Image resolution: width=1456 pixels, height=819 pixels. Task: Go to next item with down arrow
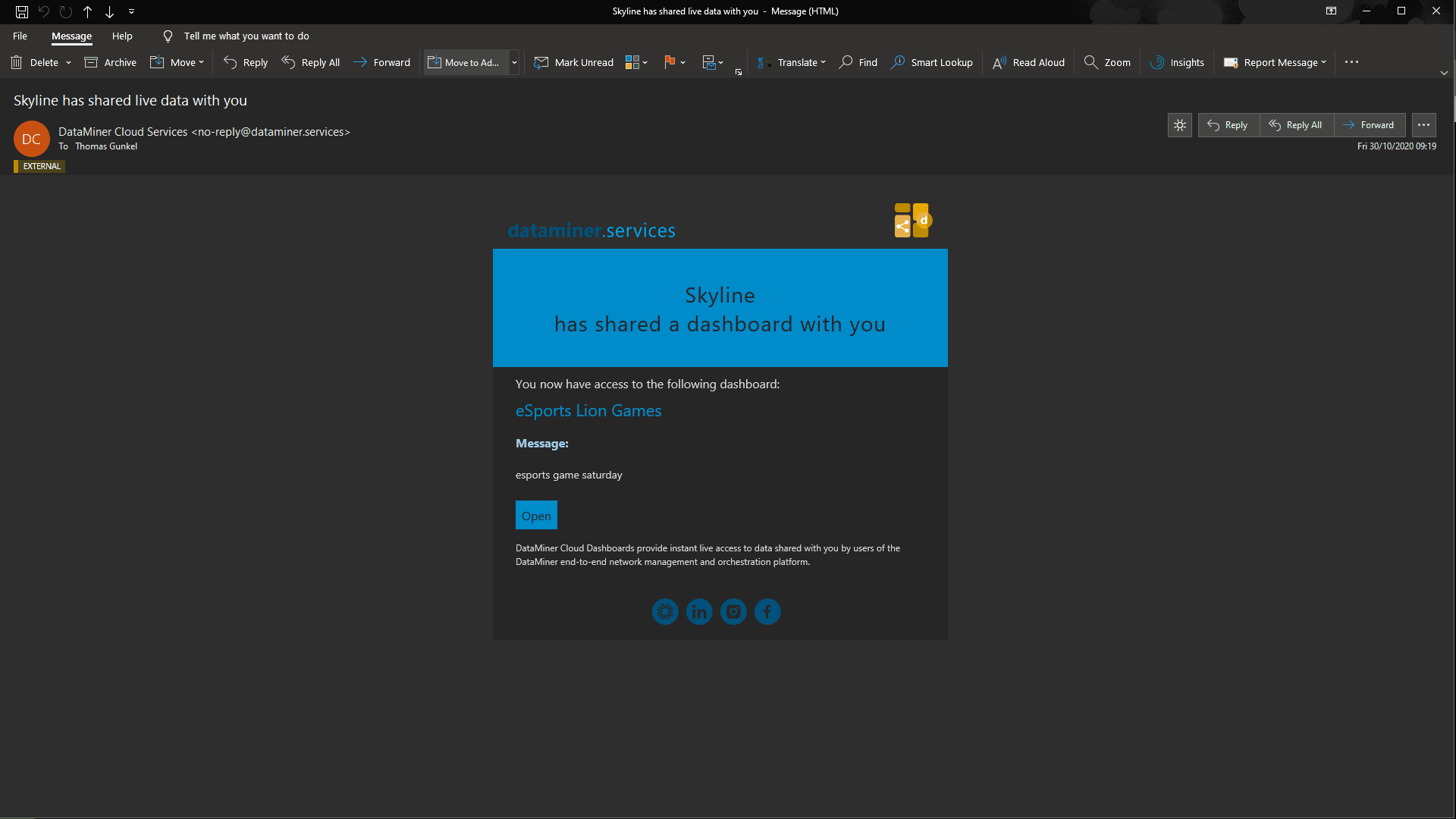coord(110,11)
